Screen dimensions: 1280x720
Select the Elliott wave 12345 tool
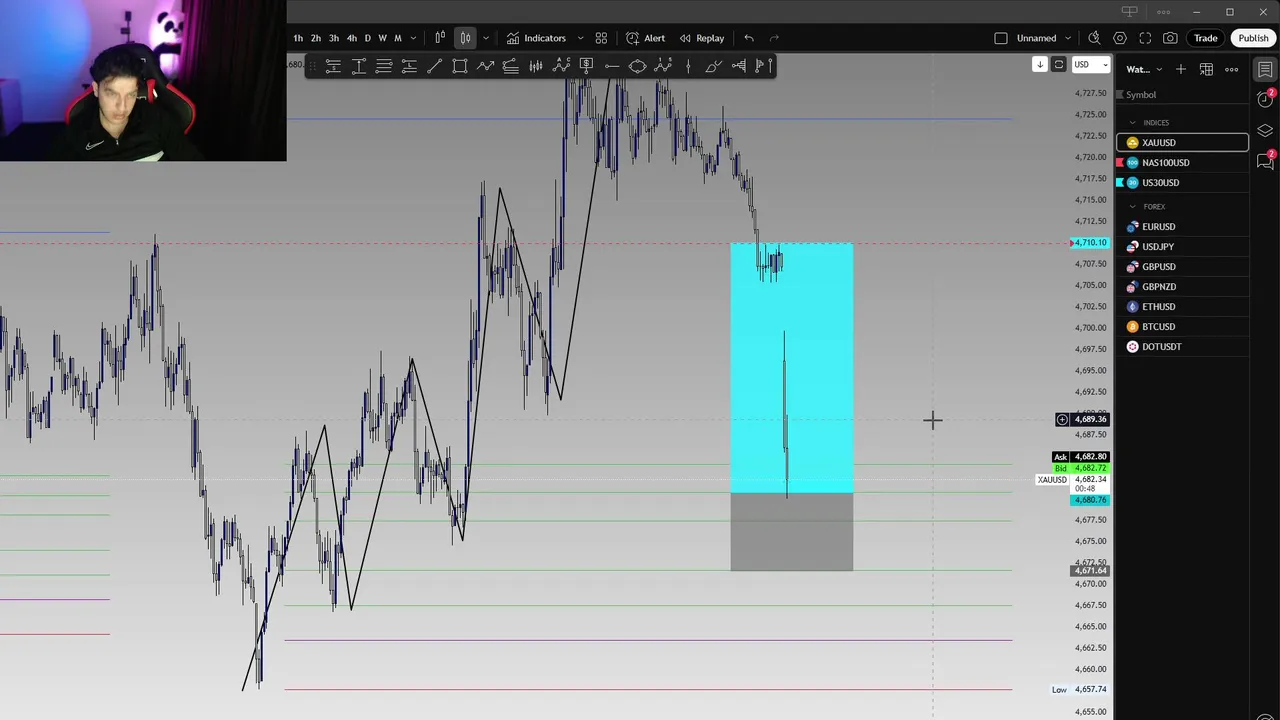click(x=663, y=66)
